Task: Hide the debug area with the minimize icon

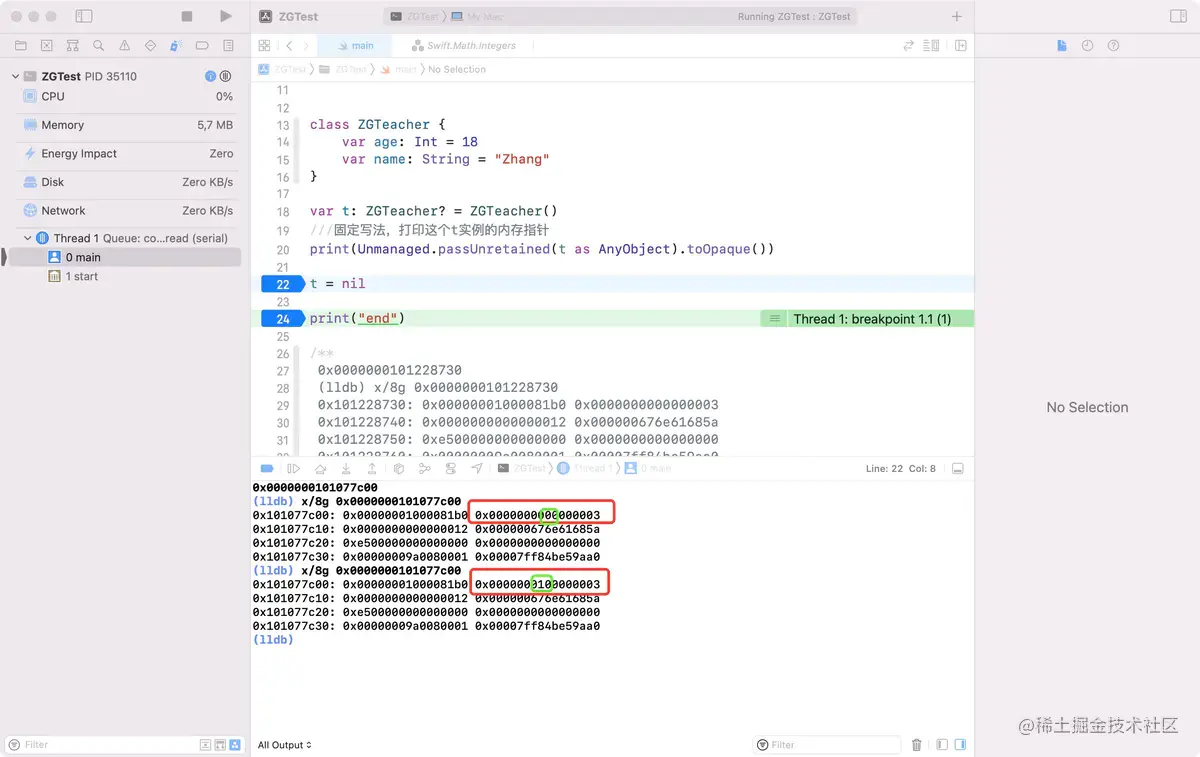Action: (957, 468)
